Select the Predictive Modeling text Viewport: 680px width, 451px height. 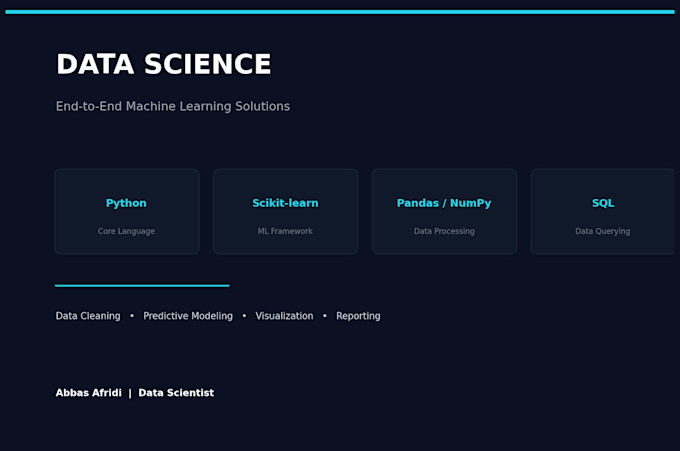pos(188,316)
